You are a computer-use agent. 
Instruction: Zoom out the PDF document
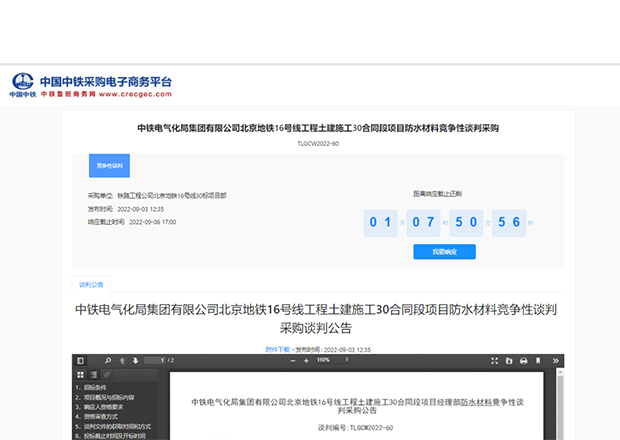click(x=293, y=361)
